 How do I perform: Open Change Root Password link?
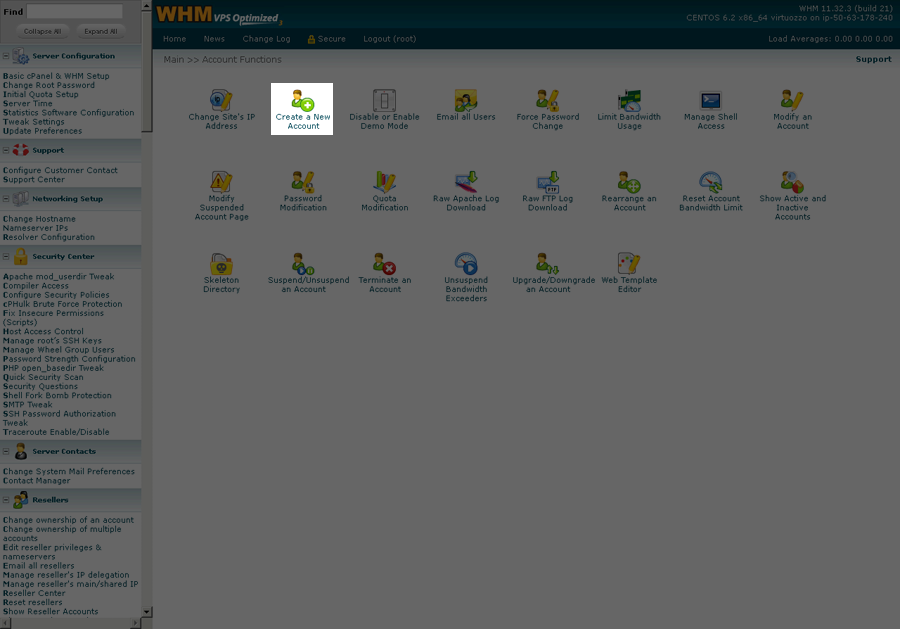pos(49,85)
